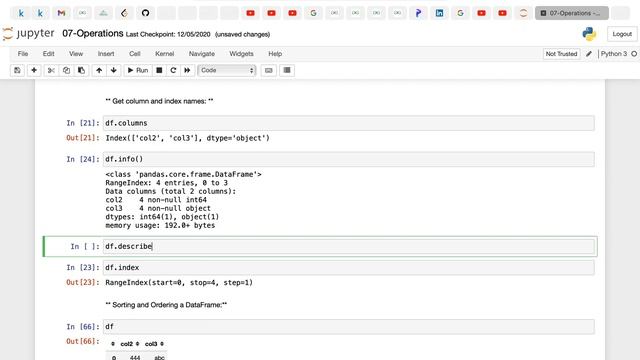Select the df cell In [66]
Screen dimensions: 640x360
[x=349, y=327]
